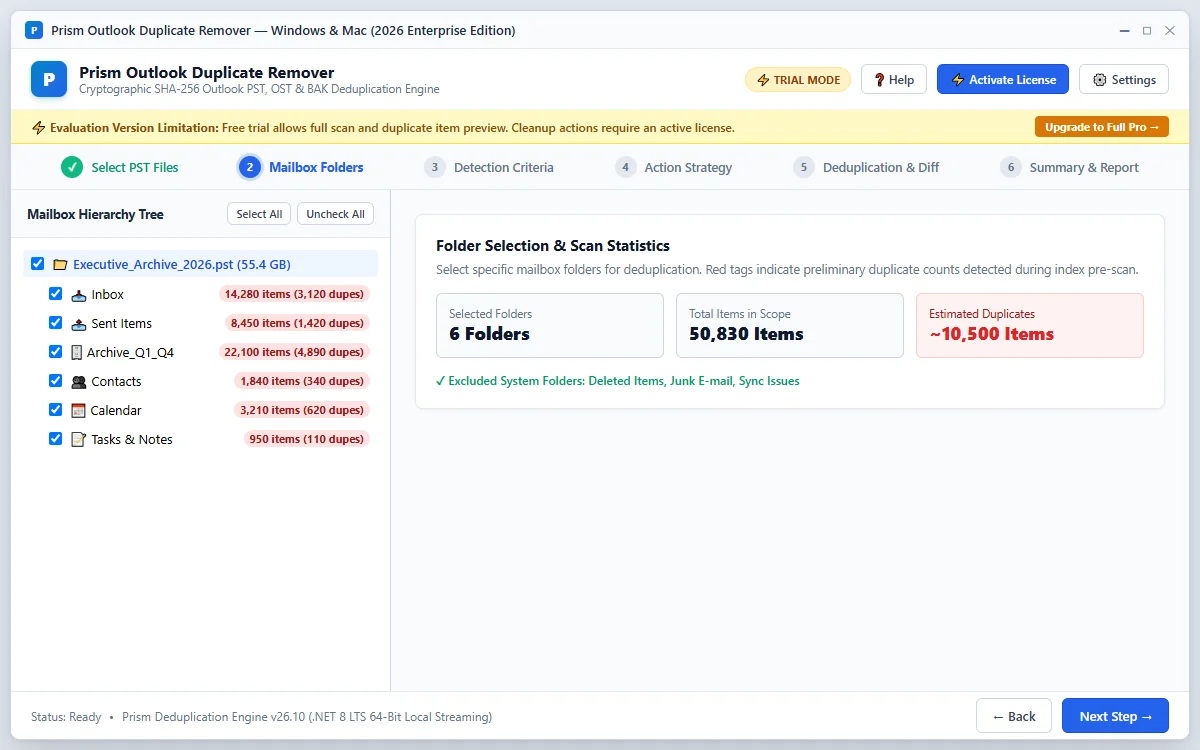The width and height of the screenshot is (1200, 750).
Task: Click the step 2 number circle
Action: coord(250,167)
